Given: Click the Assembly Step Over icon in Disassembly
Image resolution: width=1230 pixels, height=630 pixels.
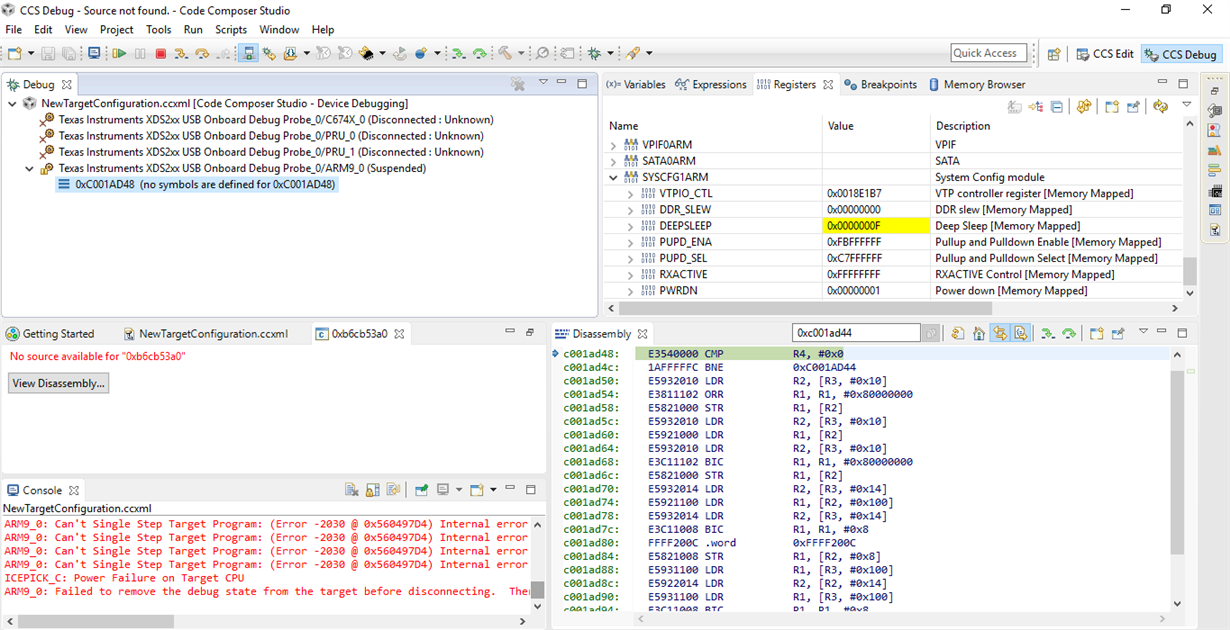Looking at the screenshot, I should pyautogui.click(x=1068, y=333).
